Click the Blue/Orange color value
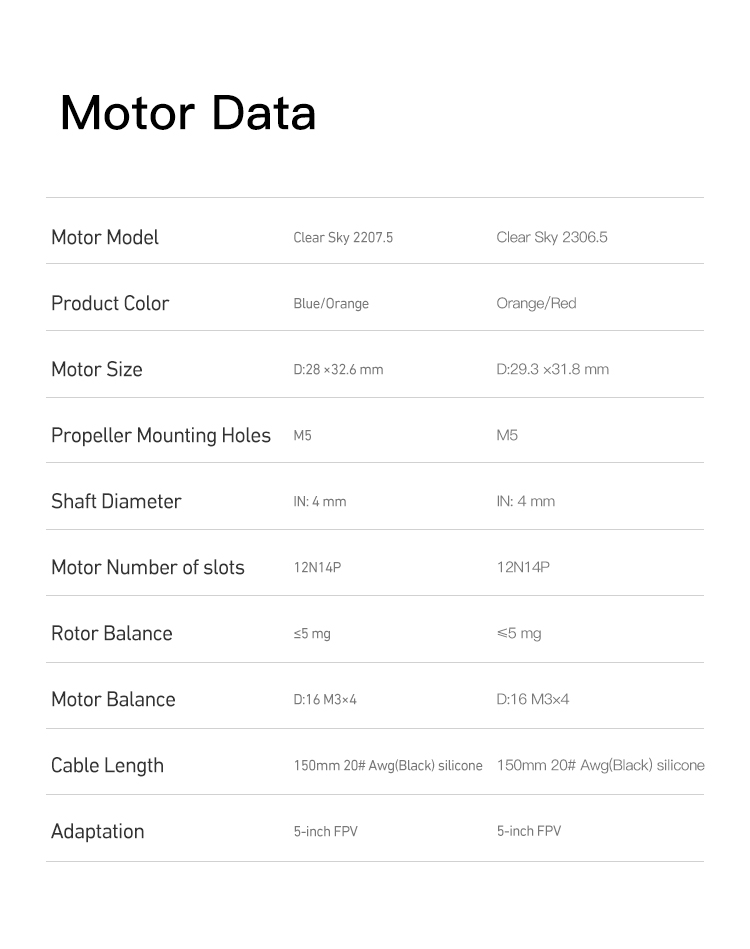 331,303
